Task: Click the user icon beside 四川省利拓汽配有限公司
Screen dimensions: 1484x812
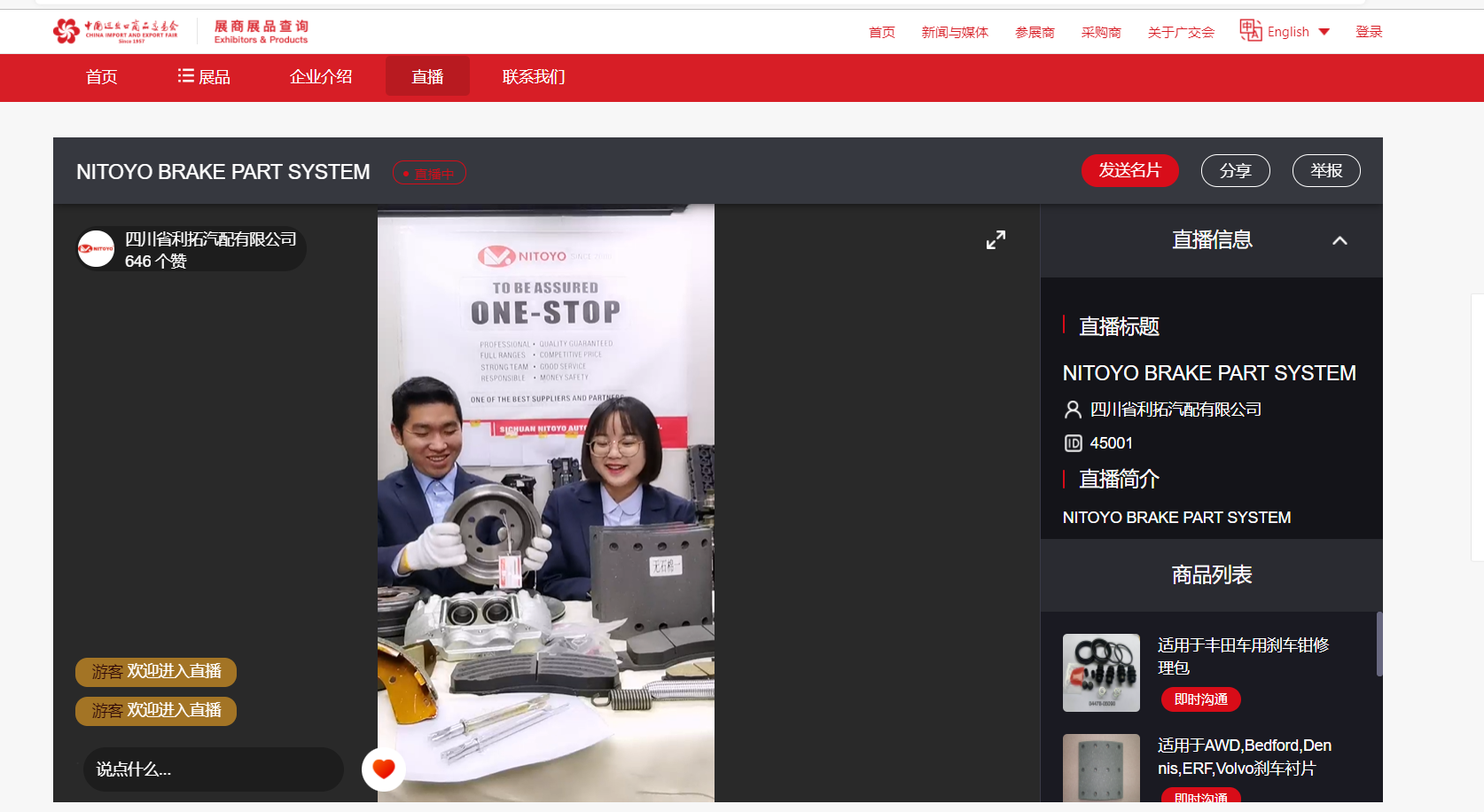Action: [x=1073, y=410]
